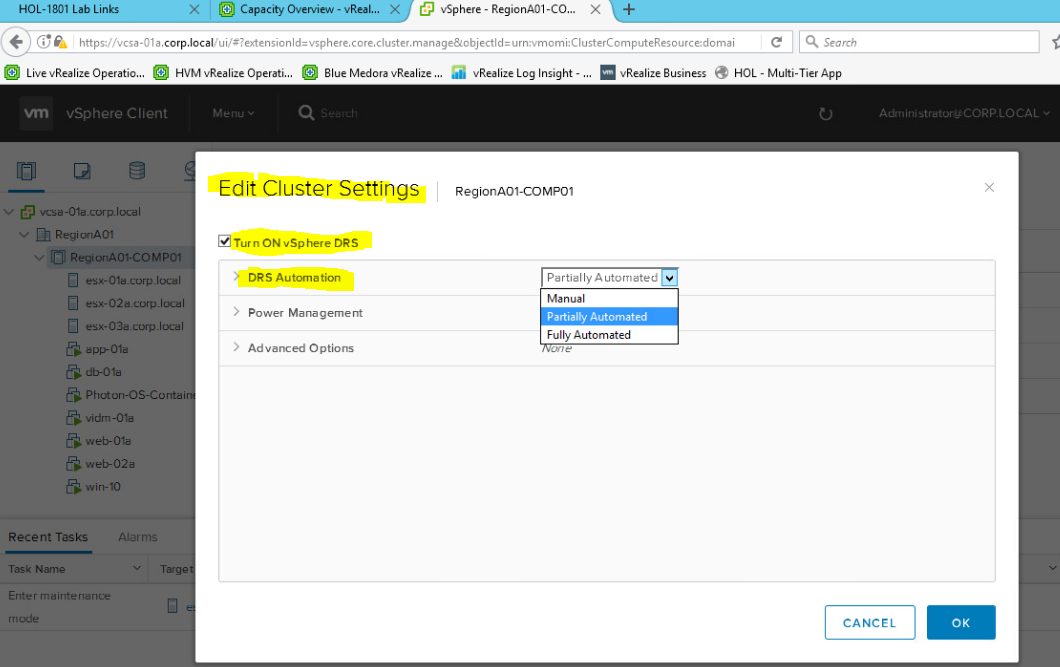Click the page reload icon in address bar

[777, 42]
